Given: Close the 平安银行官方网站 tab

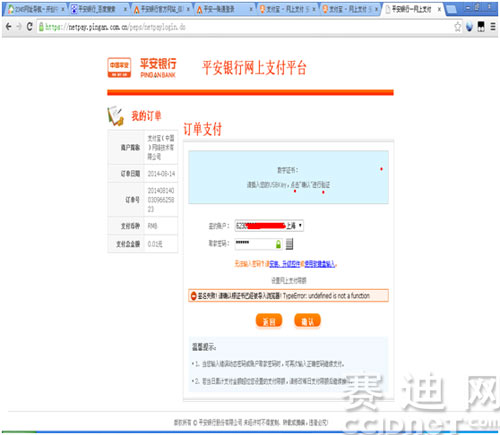Looking at the screenshot, I should 188,10.
